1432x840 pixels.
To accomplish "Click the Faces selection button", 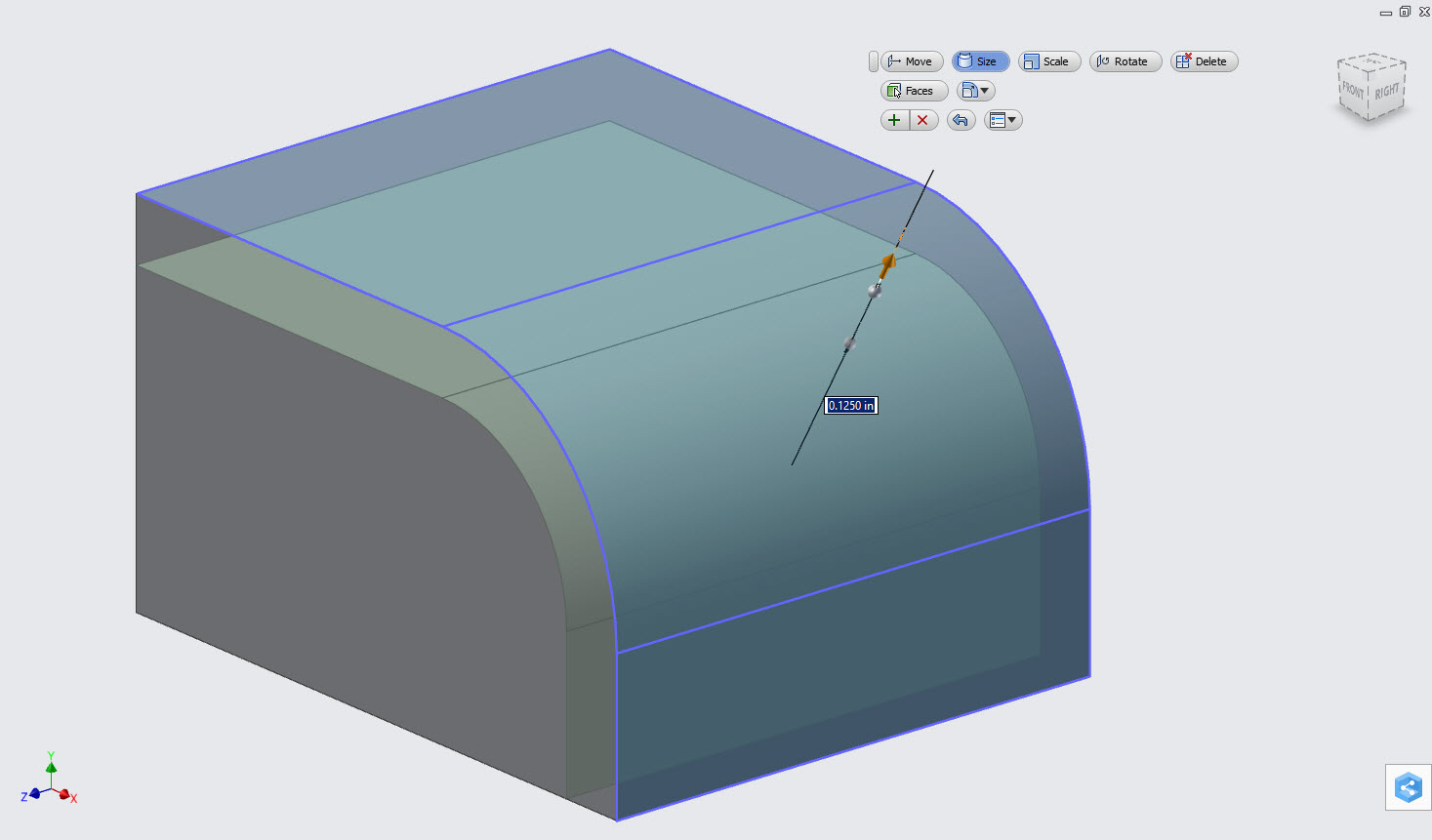I will [x=914, y=91].
